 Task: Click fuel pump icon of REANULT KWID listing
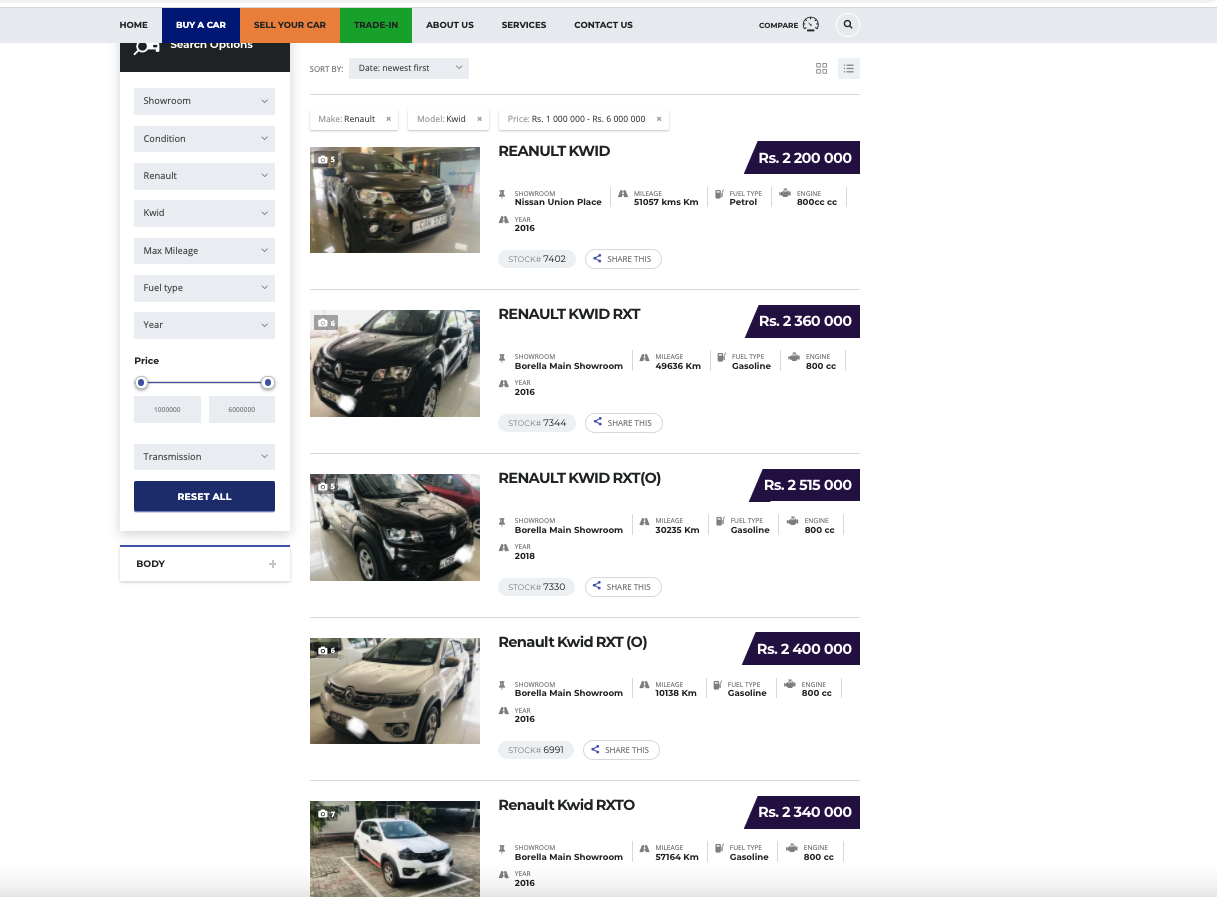tap(719, 193)
